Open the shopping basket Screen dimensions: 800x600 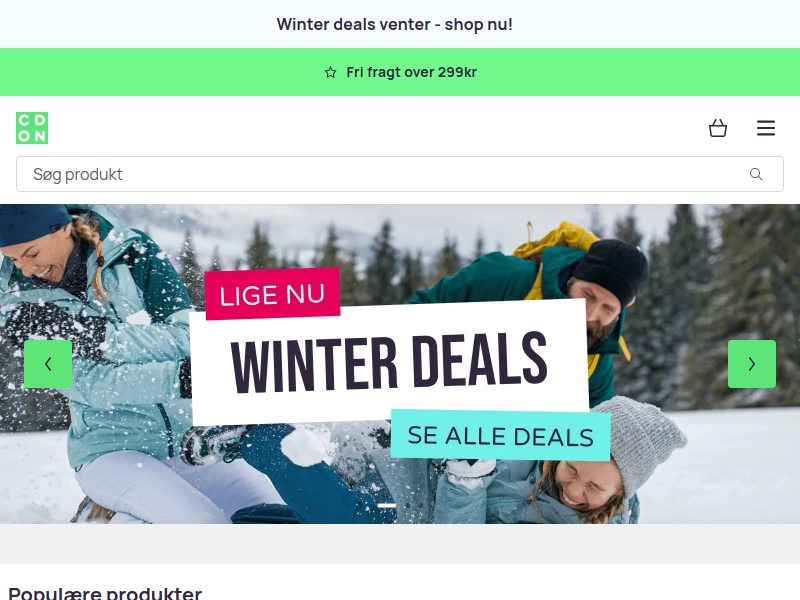718,128
